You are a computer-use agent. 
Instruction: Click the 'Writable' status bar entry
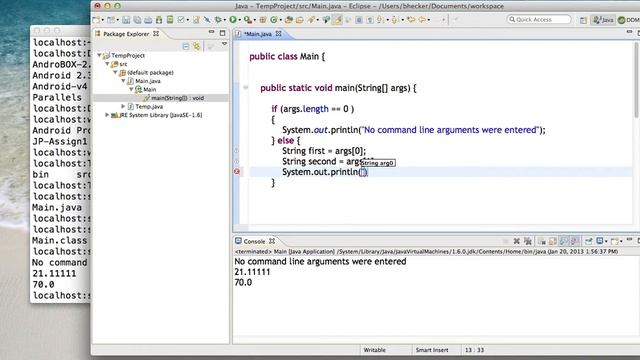[374, 350]
